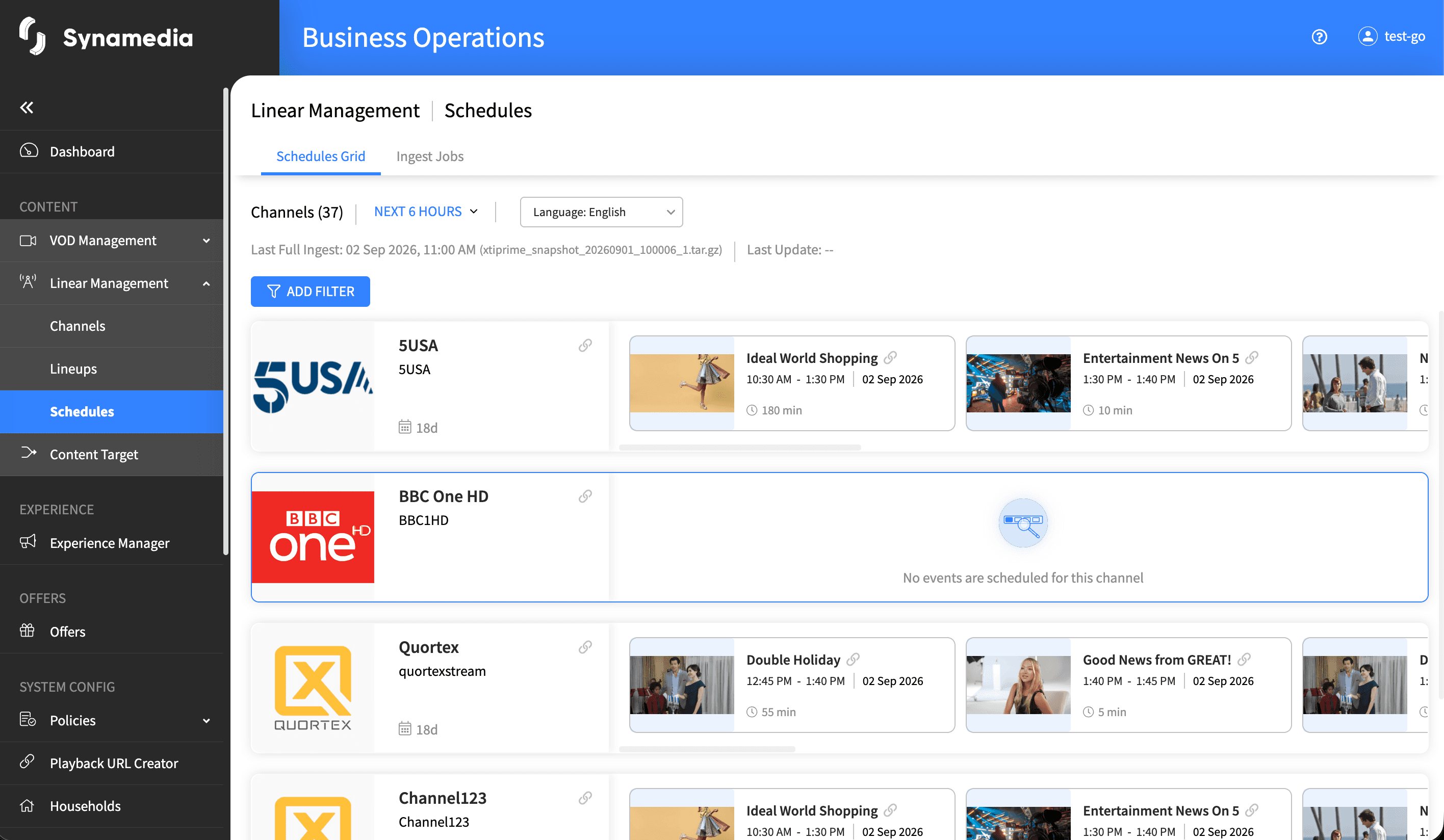1444x840 pixels.
Task: Open Lineups in sidebar
Action: (112, 369)
